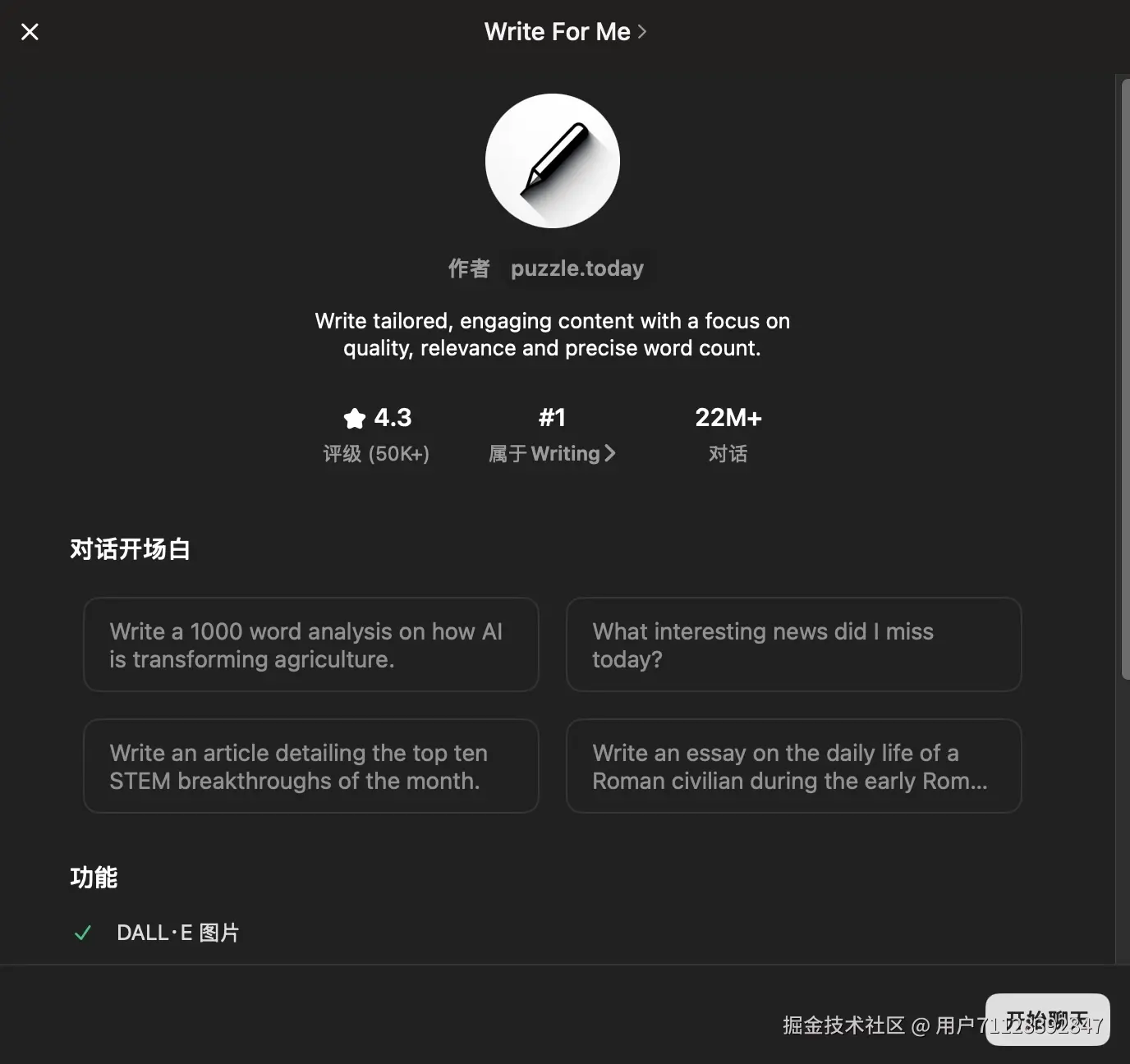Click the pencil logo avatar
This screenshot has width=1130, height=1064.
click(x=553, y=161)
